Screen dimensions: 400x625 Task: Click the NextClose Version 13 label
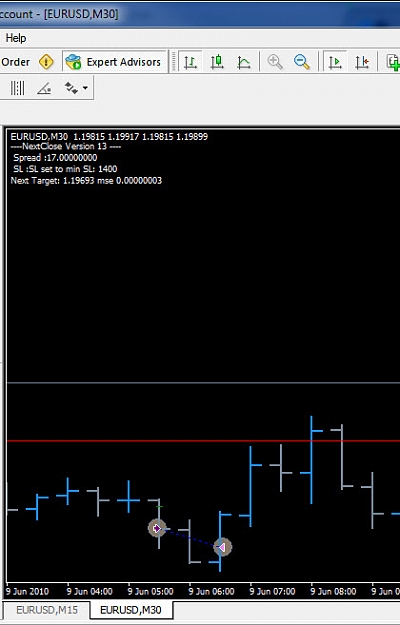coord(66,146)
